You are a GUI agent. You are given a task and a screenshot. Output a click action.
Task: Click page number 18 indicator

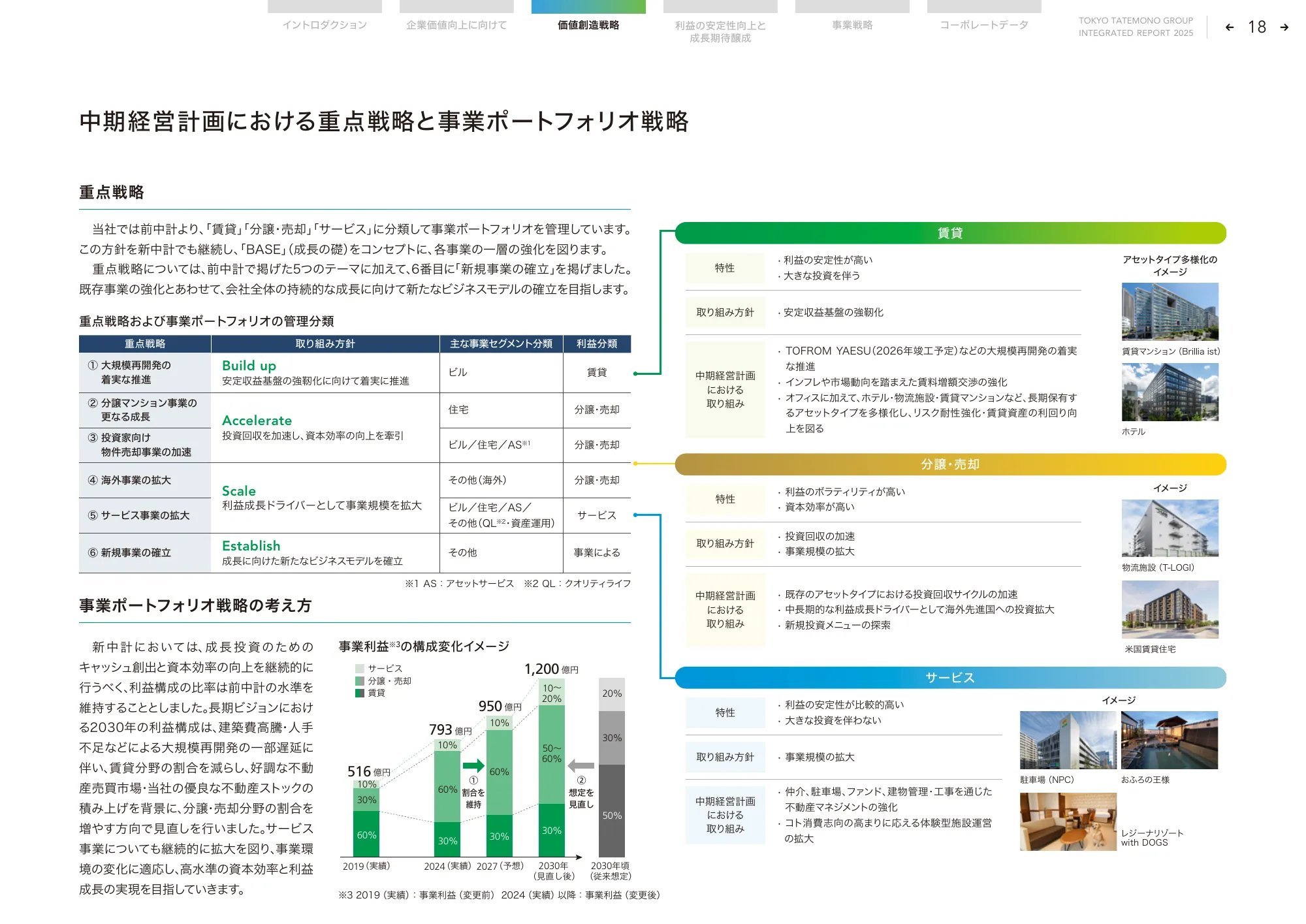(x=1256, y=27)
